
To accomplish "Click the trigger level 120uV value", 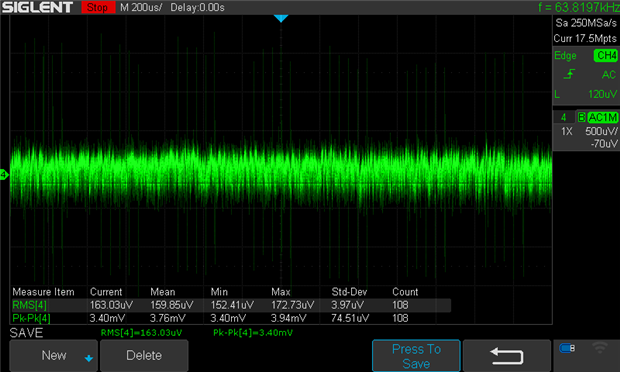I will point(603,94).
